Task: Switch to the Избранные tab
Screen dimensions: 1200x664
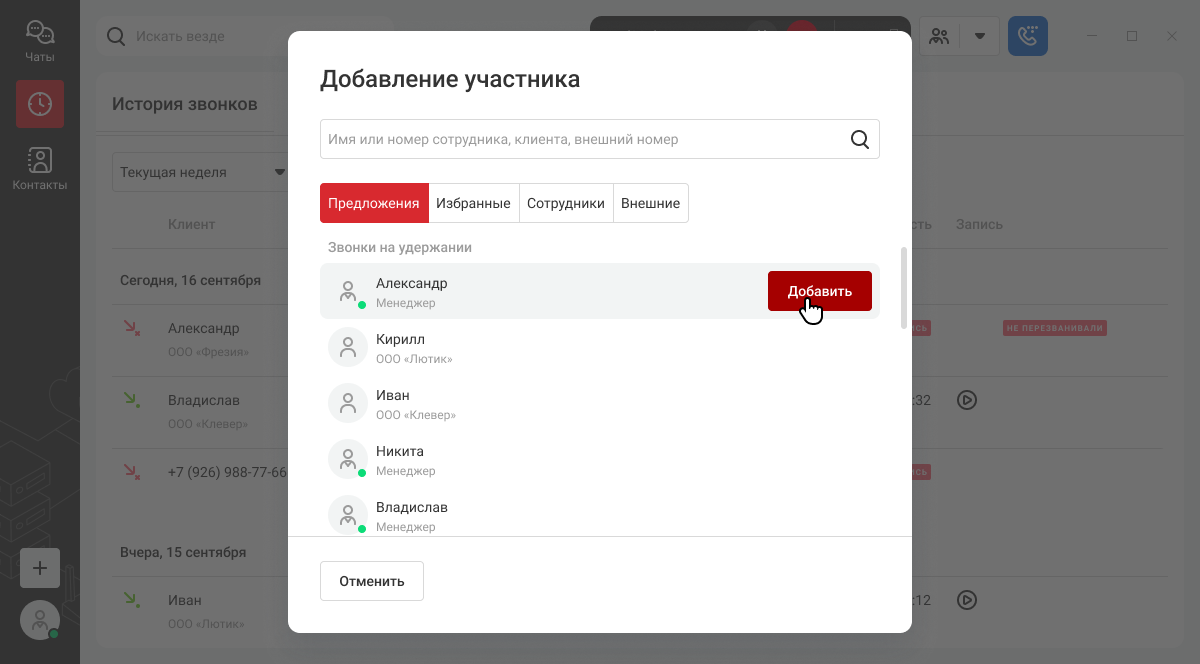Action: tap(473, 203)
